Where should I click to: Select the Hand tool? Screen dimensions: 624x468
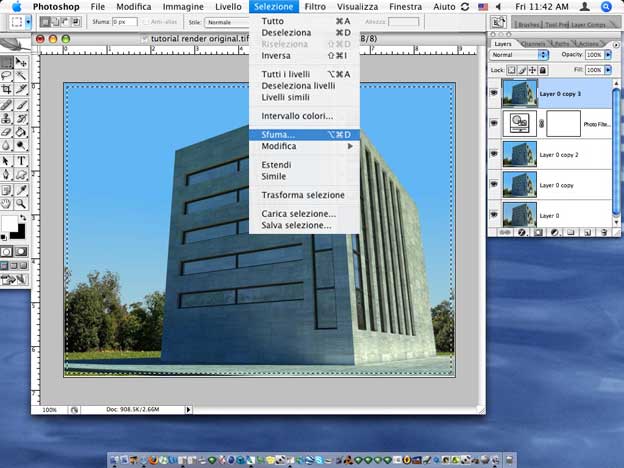[7, 202]
